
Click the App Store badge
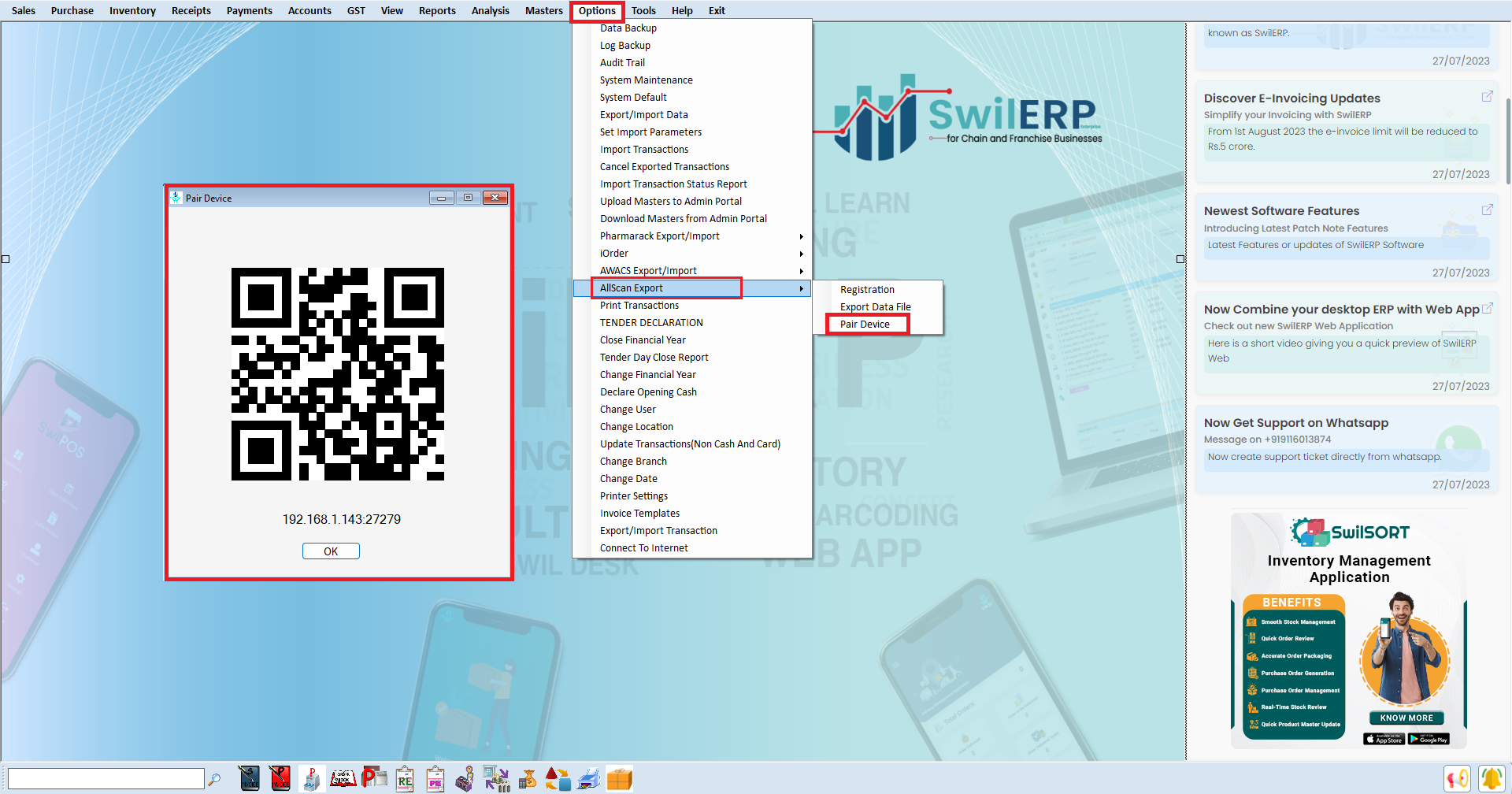click(1384, 739)
